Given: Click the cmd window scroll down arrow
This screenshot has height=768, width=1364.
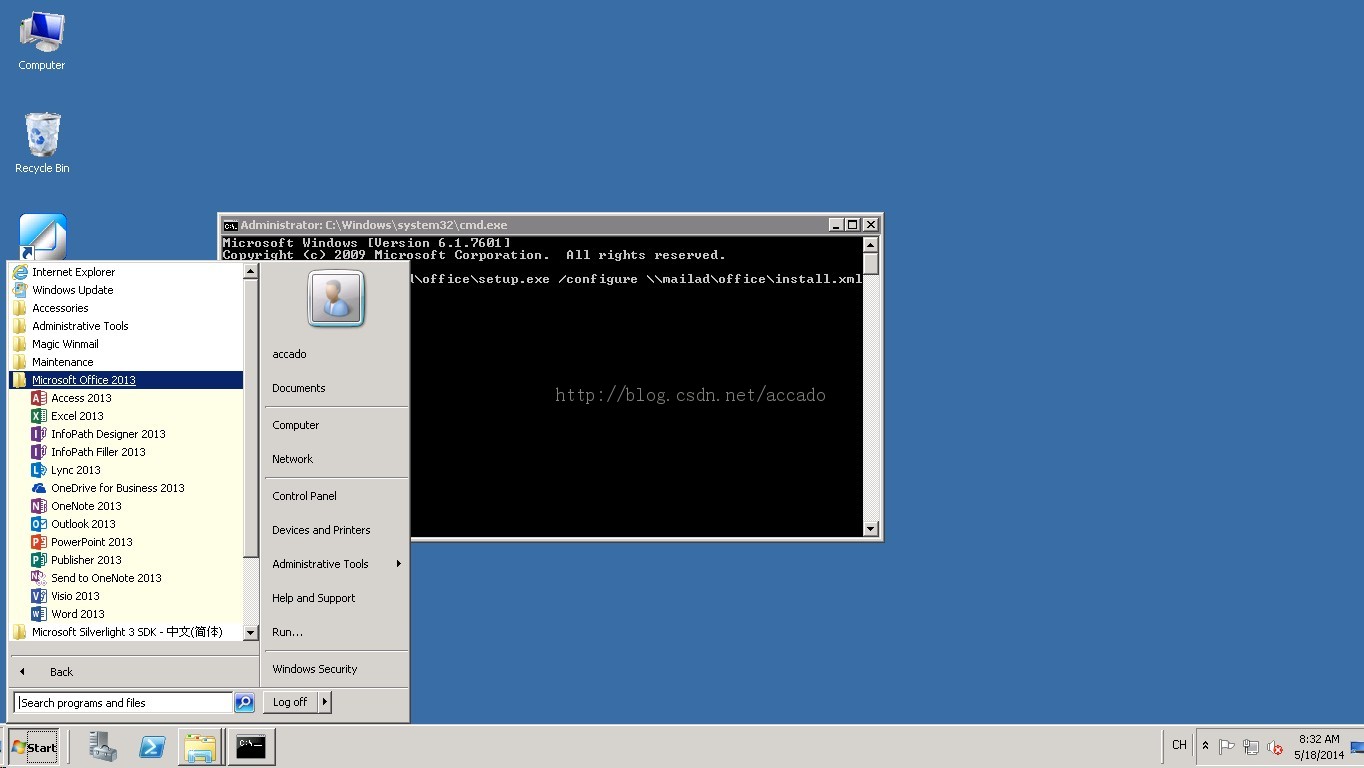Looking at the screenshot, I should coord(870,529).
